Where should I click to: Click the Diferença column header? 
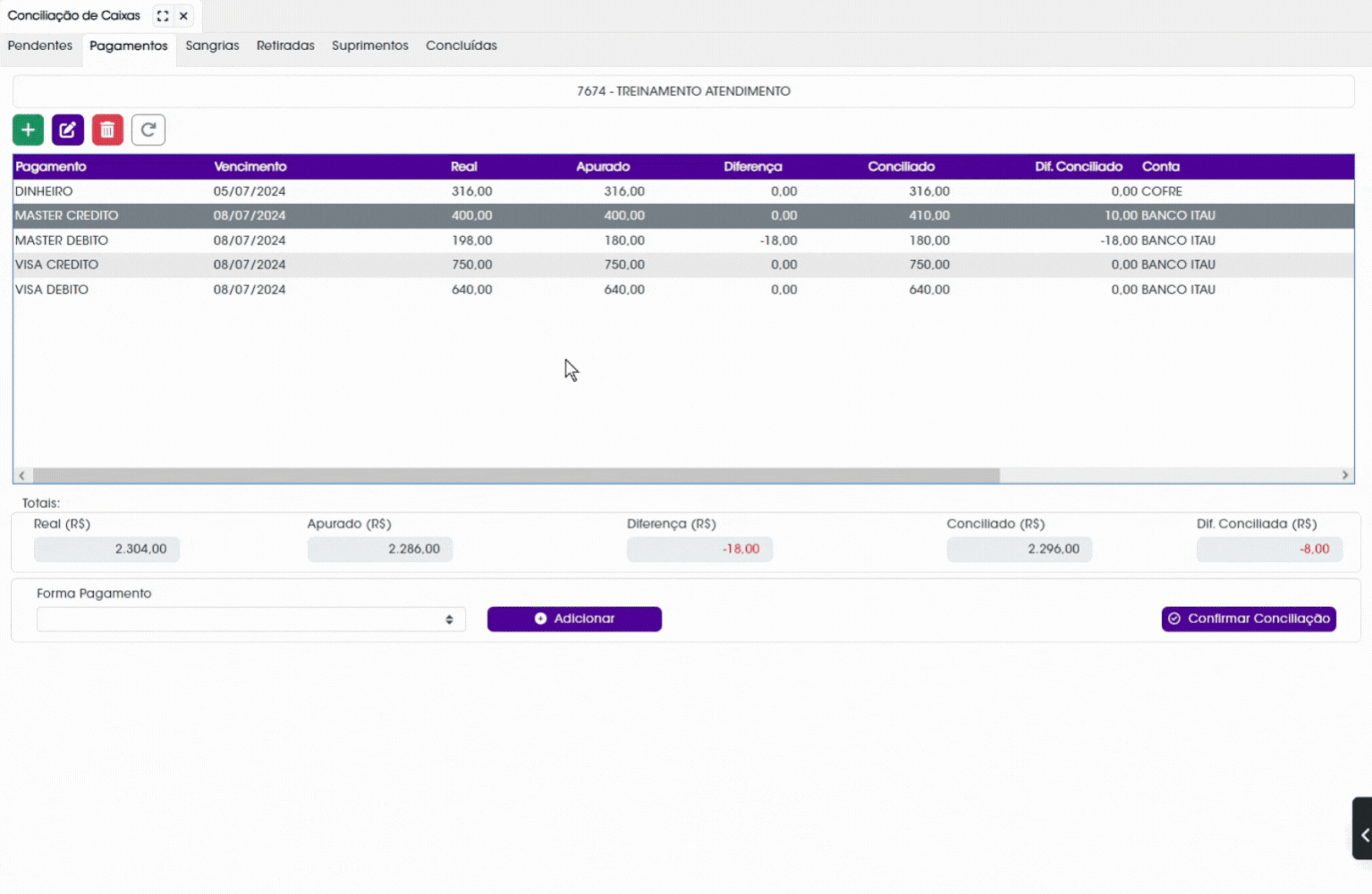point(753,167)
